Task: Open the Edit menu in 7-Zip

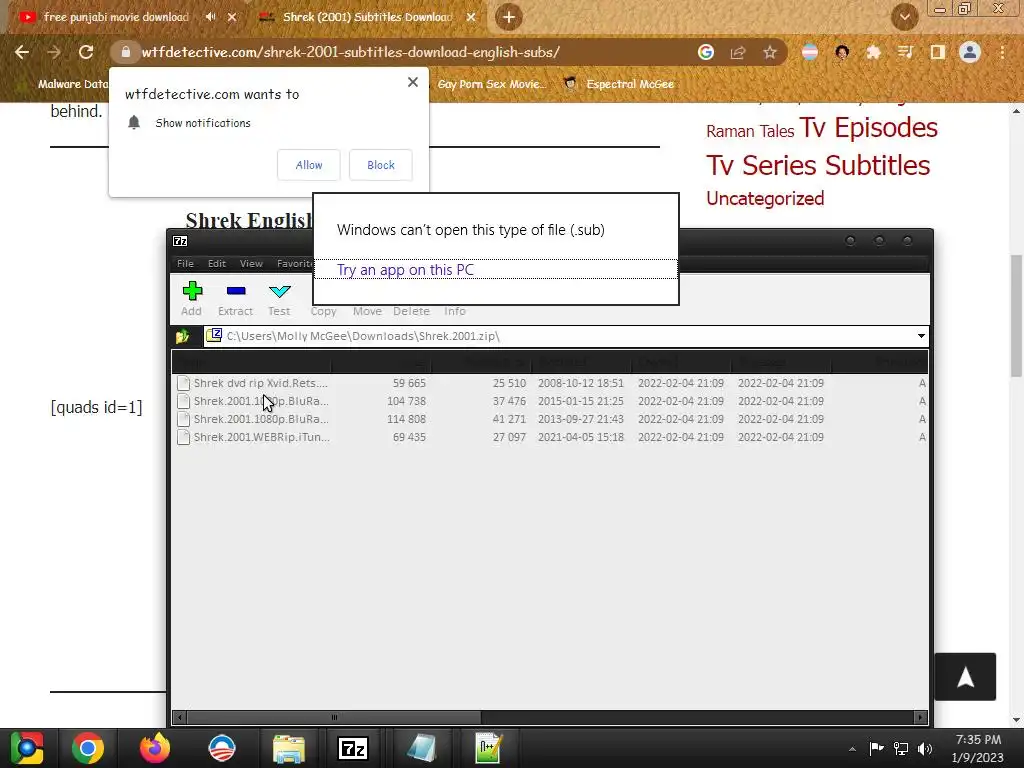Action: (x=217, y=263)
